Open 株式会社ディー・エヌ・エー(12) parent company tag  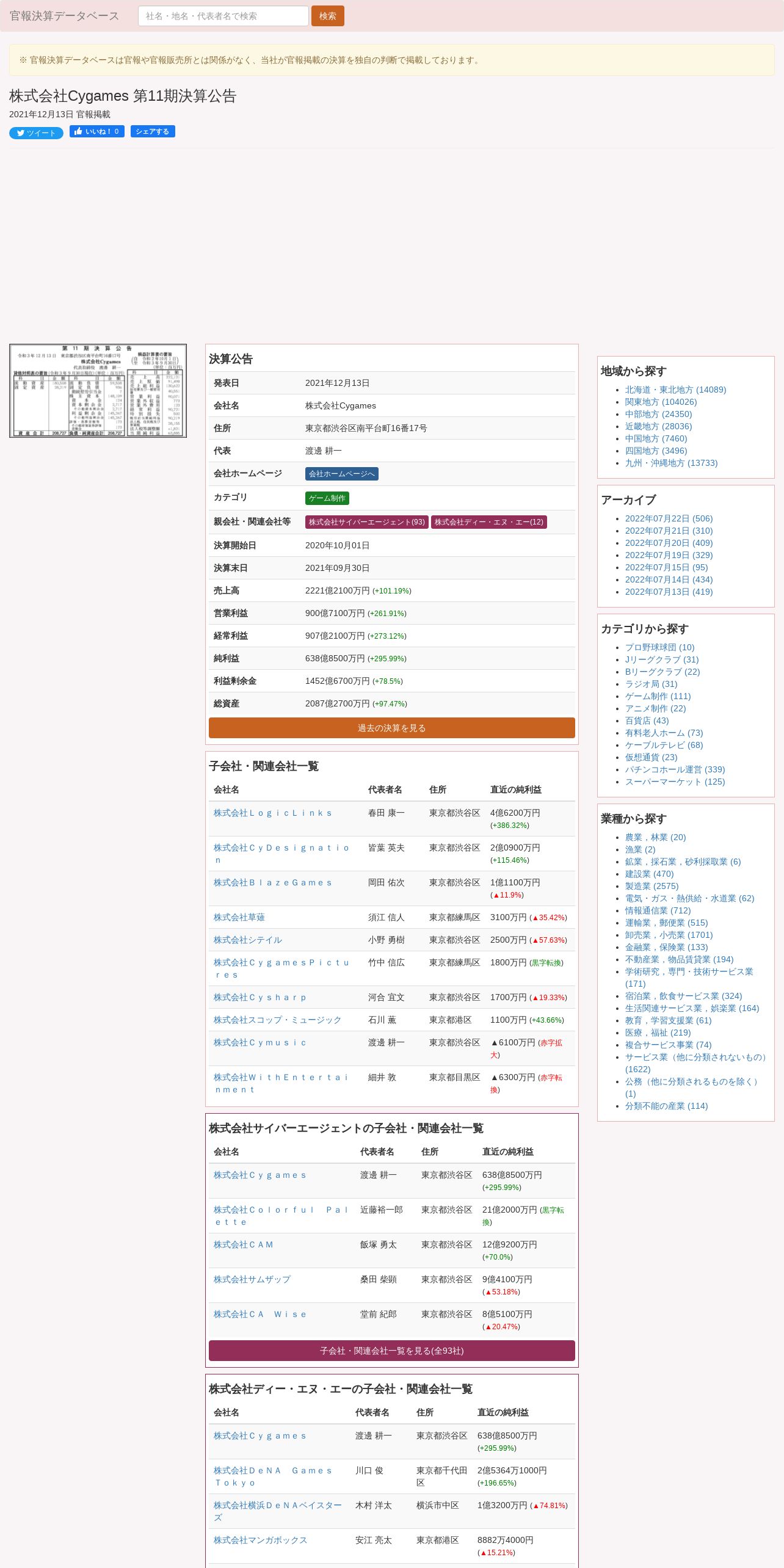pyautogui.click(x=489, y=522)
